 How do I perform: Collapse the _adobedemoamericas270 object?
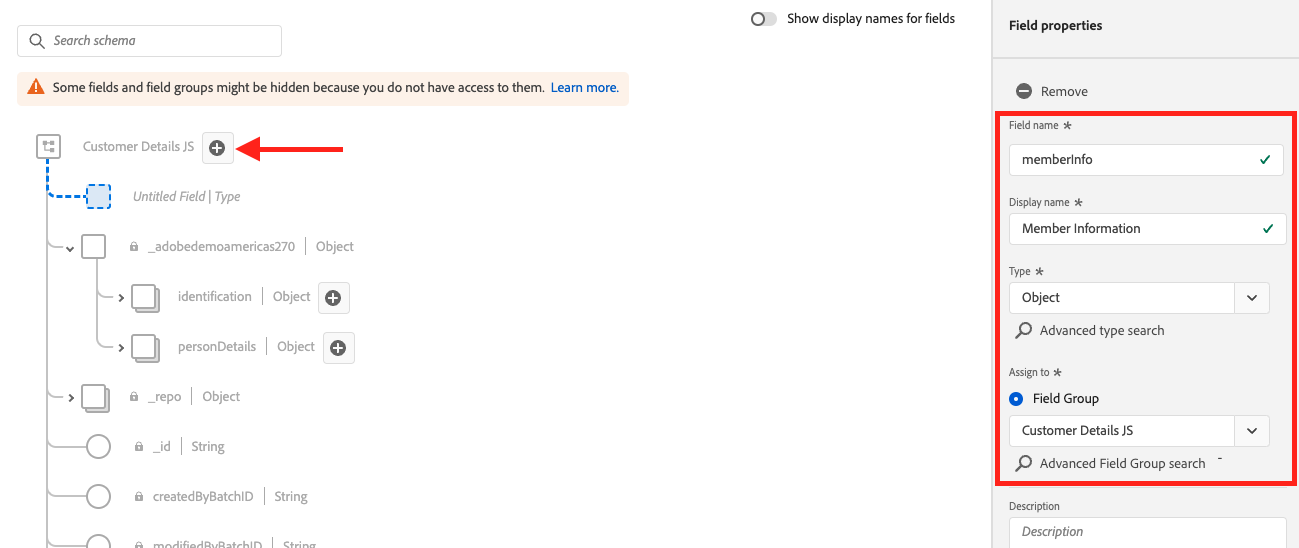pos(70,248)
